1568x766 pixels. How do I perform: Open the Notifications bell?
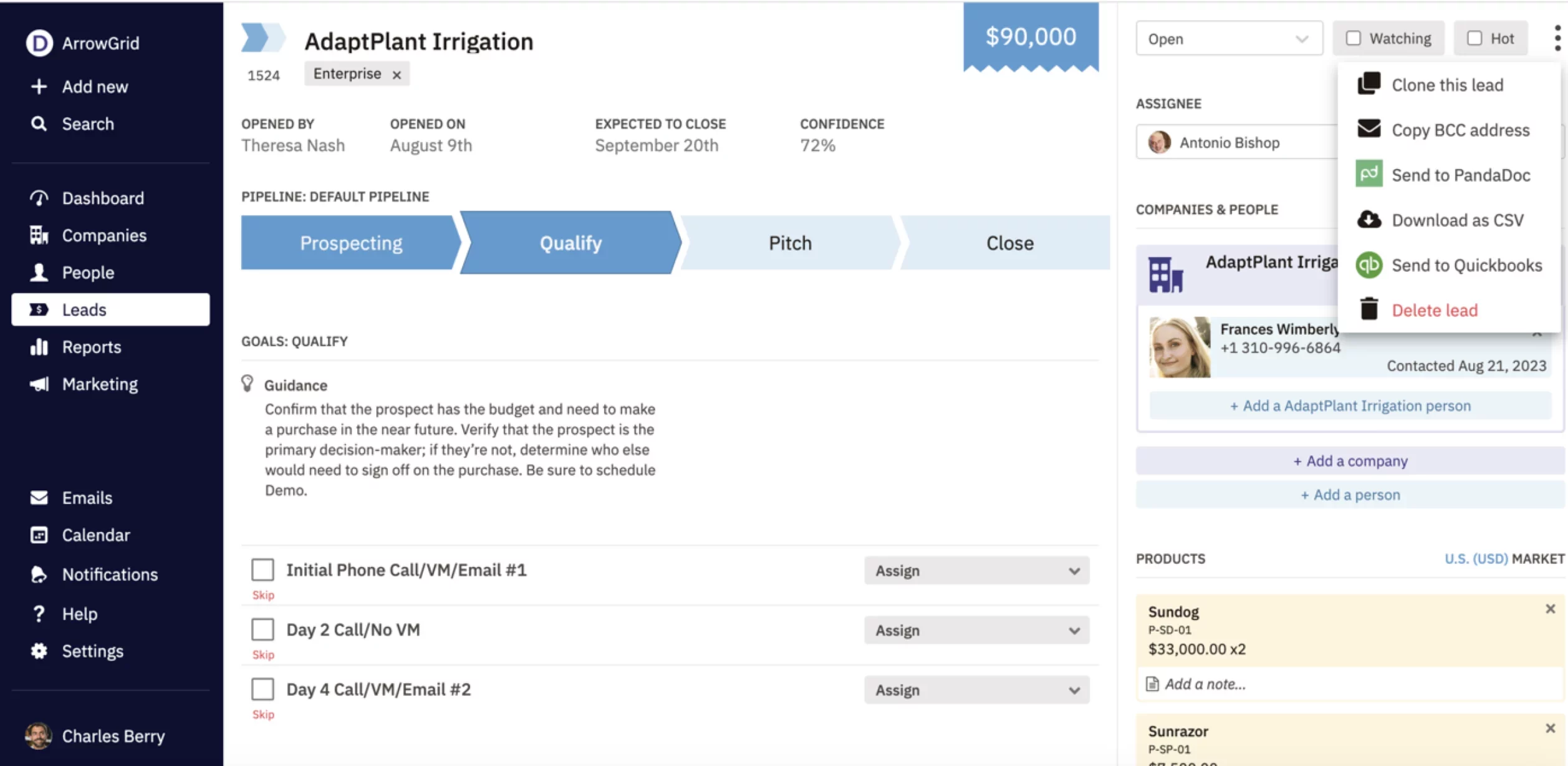pyautogui.click(x=39, y=574)
